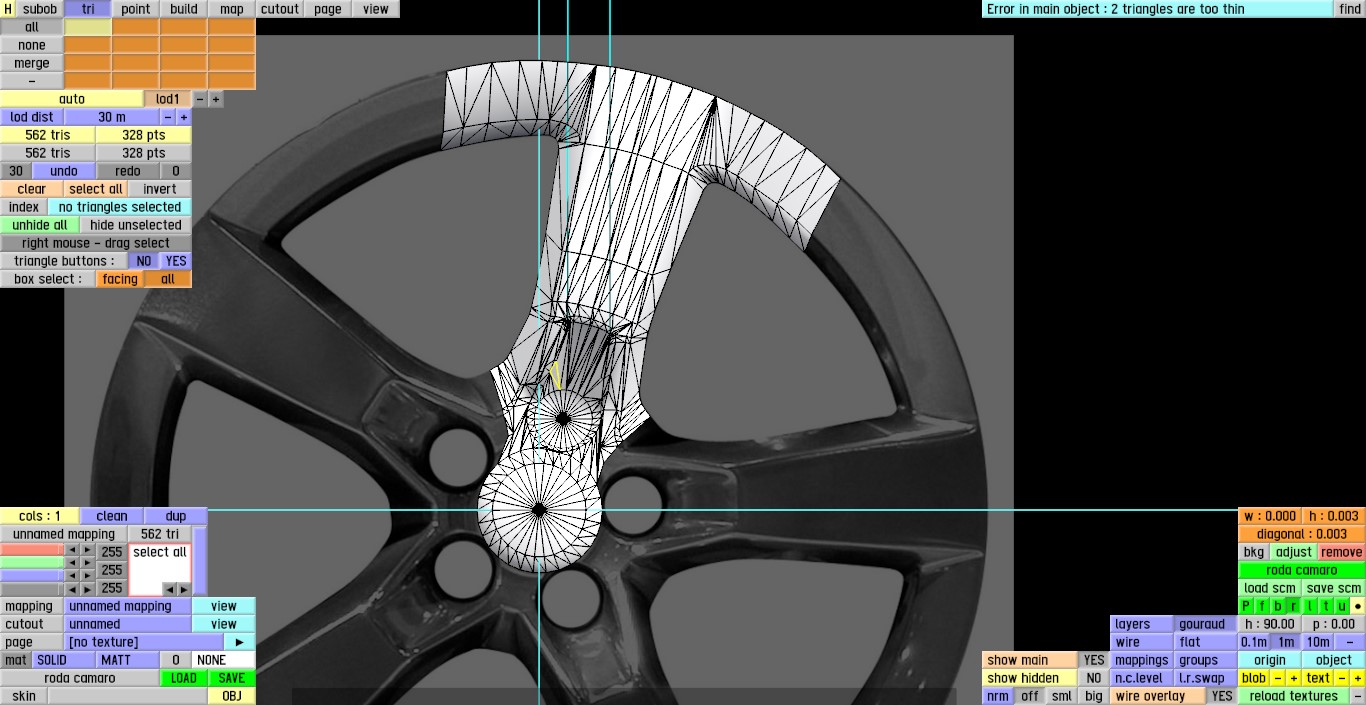Select the l left-side view button
The width and height of the screenshot is (1366, 705).
click(1310, 606)
